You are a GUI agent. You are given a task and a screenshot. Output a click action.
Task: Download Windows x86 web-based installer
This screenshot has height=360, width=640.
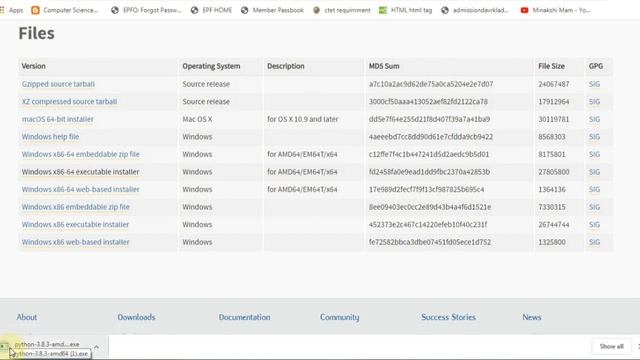[76, 242]
